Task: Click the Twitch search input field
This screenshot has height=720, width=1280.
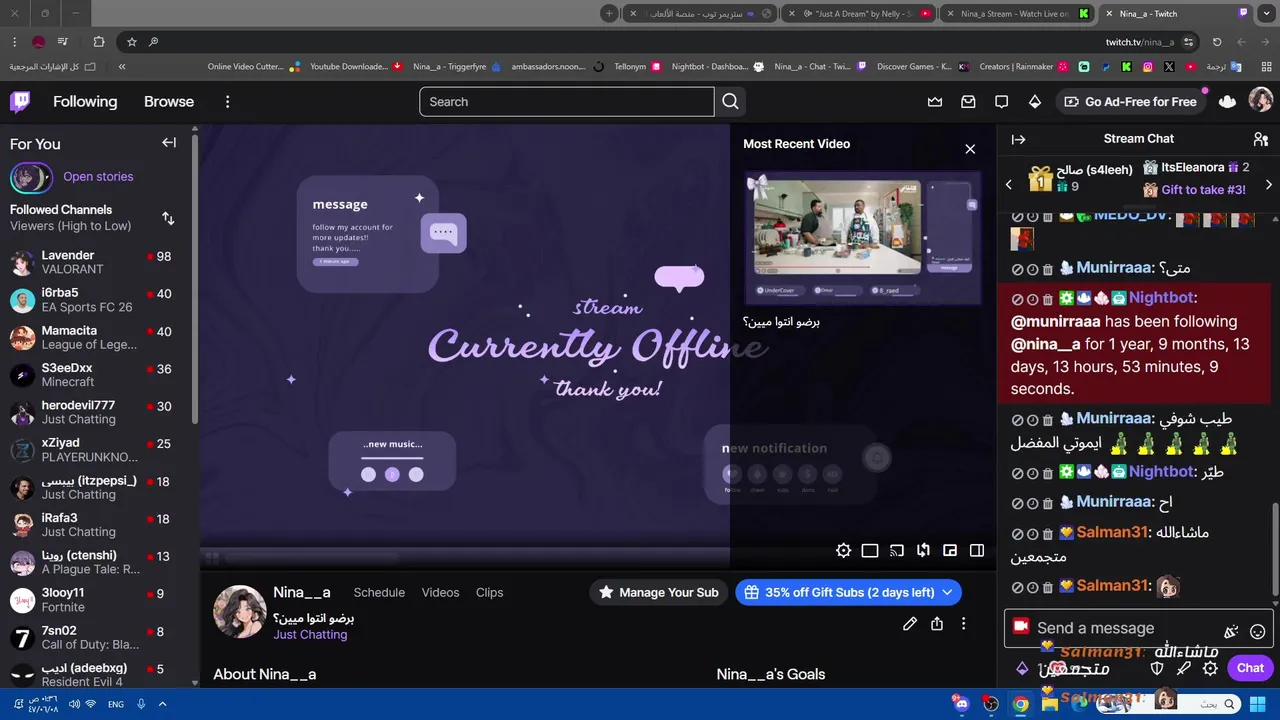Action: [567, 102]
